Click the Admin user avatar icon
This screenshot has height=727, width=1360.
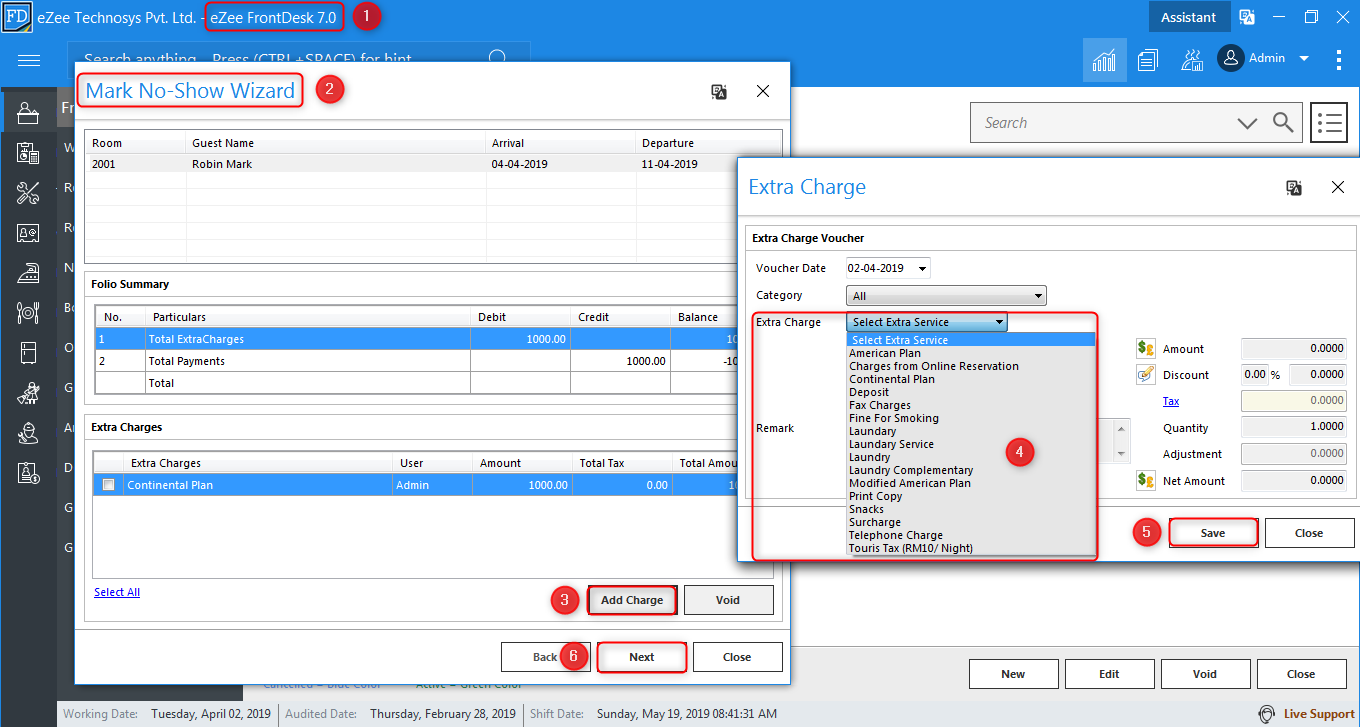(x=1230, y=59)
